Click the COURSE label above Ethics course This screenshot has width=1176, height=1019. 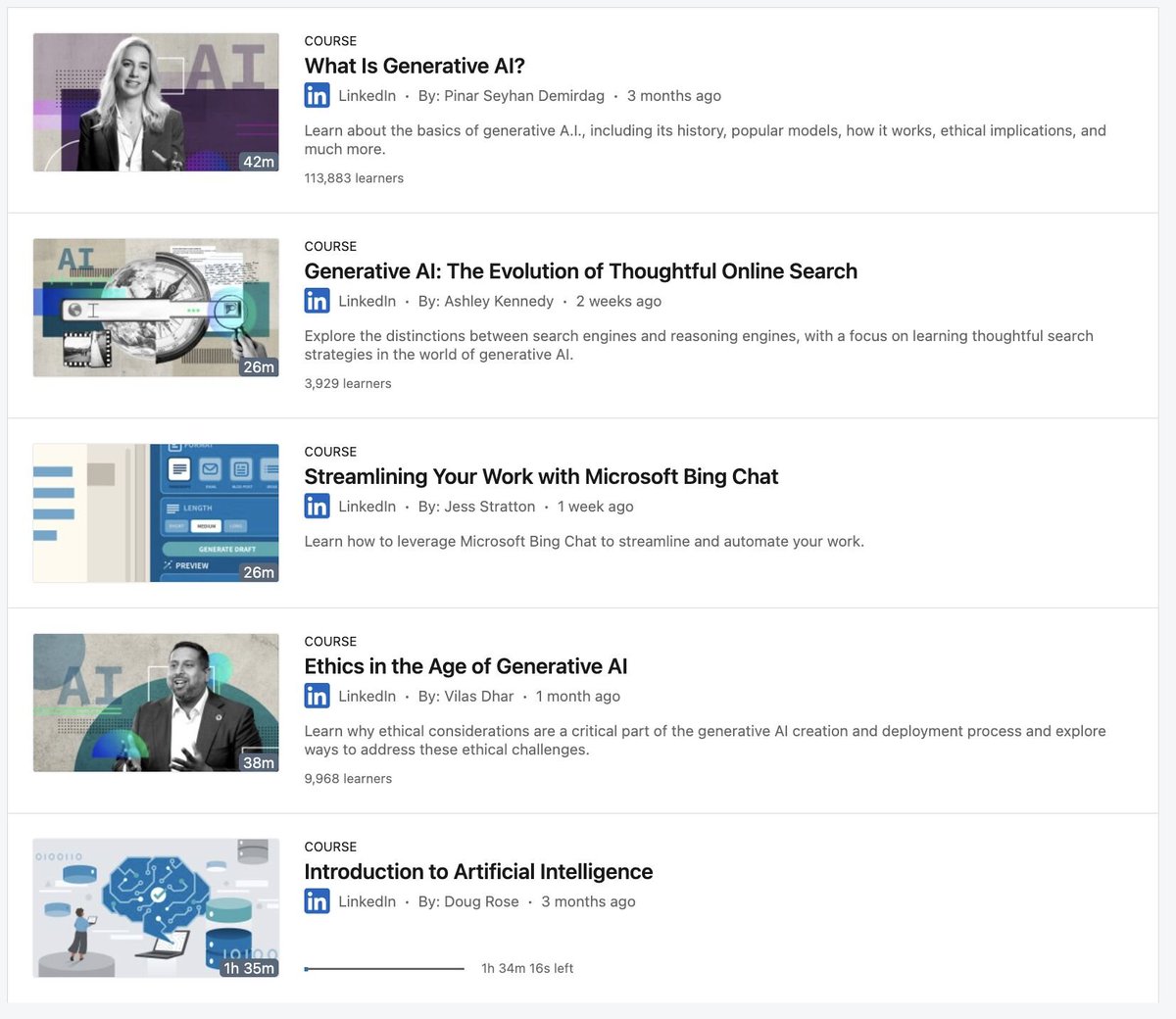click(330, 642)
